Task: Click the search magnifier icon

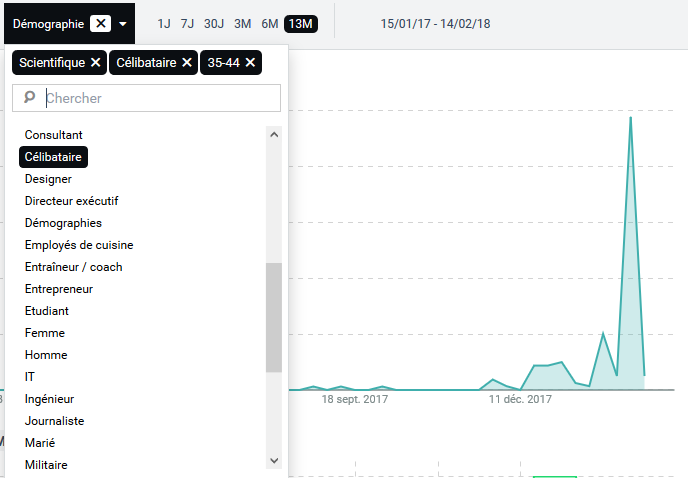Action: [29, 97]
